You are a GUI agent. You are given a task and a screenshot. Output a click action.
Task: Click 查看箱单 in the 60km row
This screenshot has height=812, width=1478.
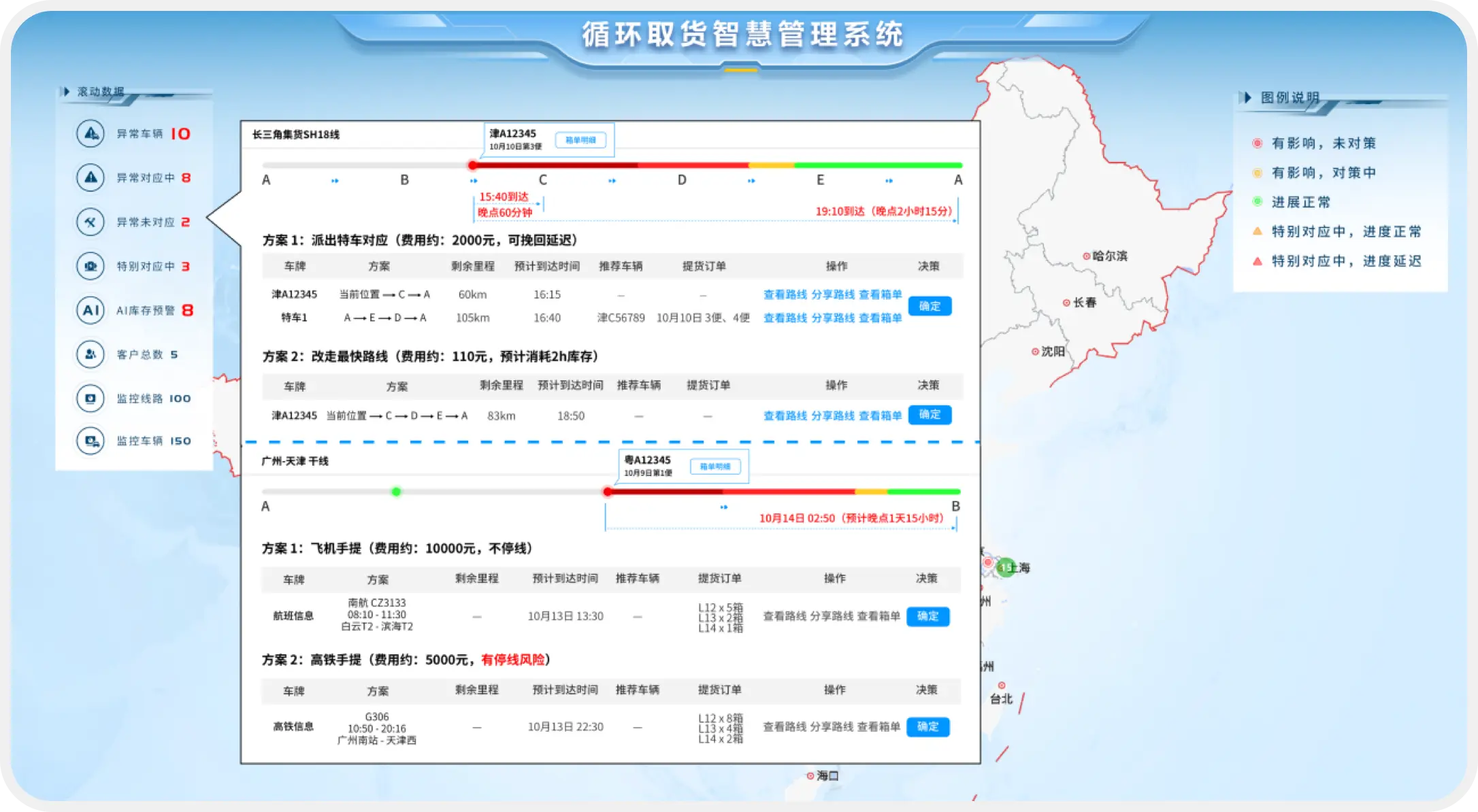[x=881, y=294]
